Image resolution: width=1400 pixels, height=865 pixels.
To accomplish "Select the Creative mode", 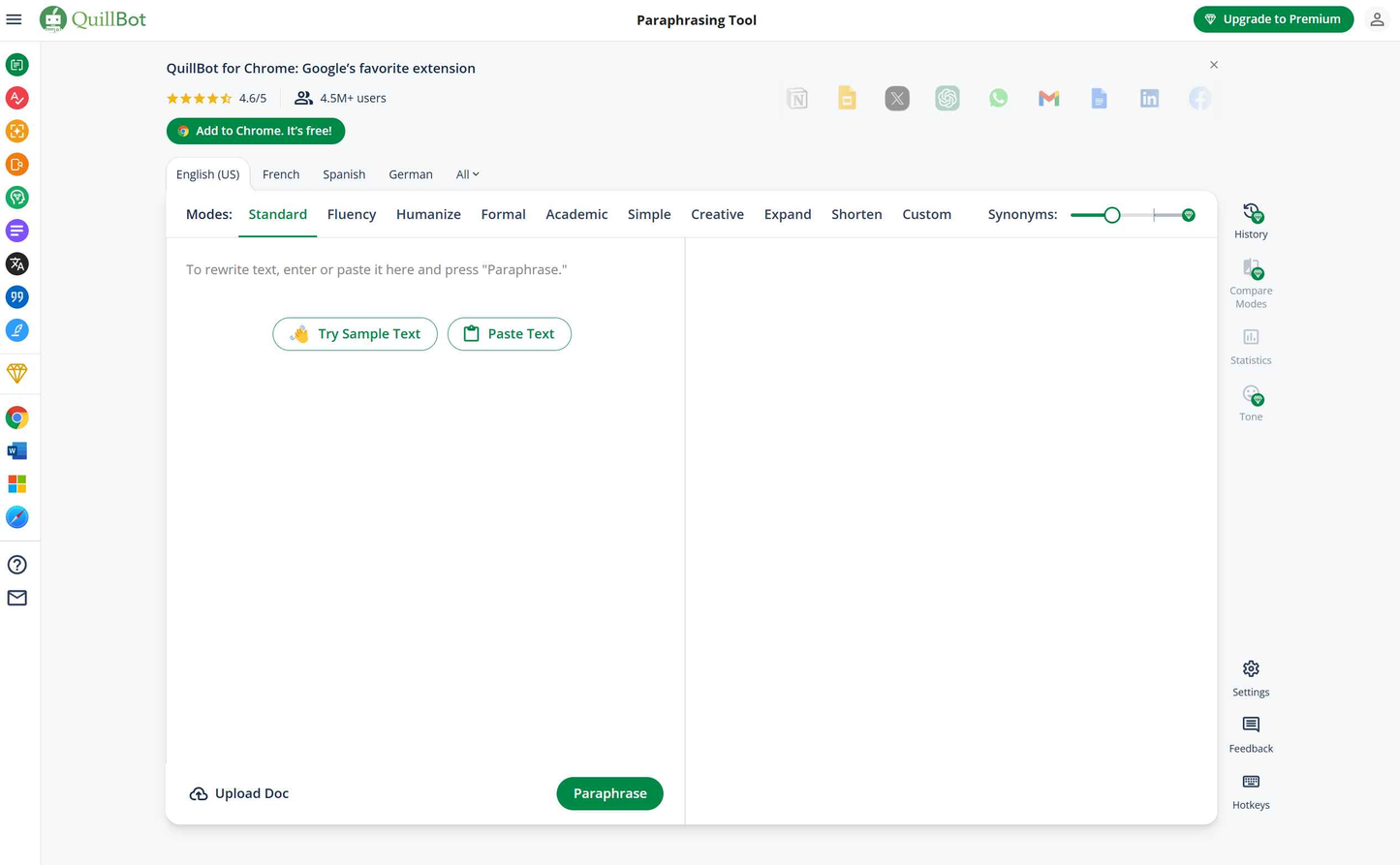I will (717, 214).
